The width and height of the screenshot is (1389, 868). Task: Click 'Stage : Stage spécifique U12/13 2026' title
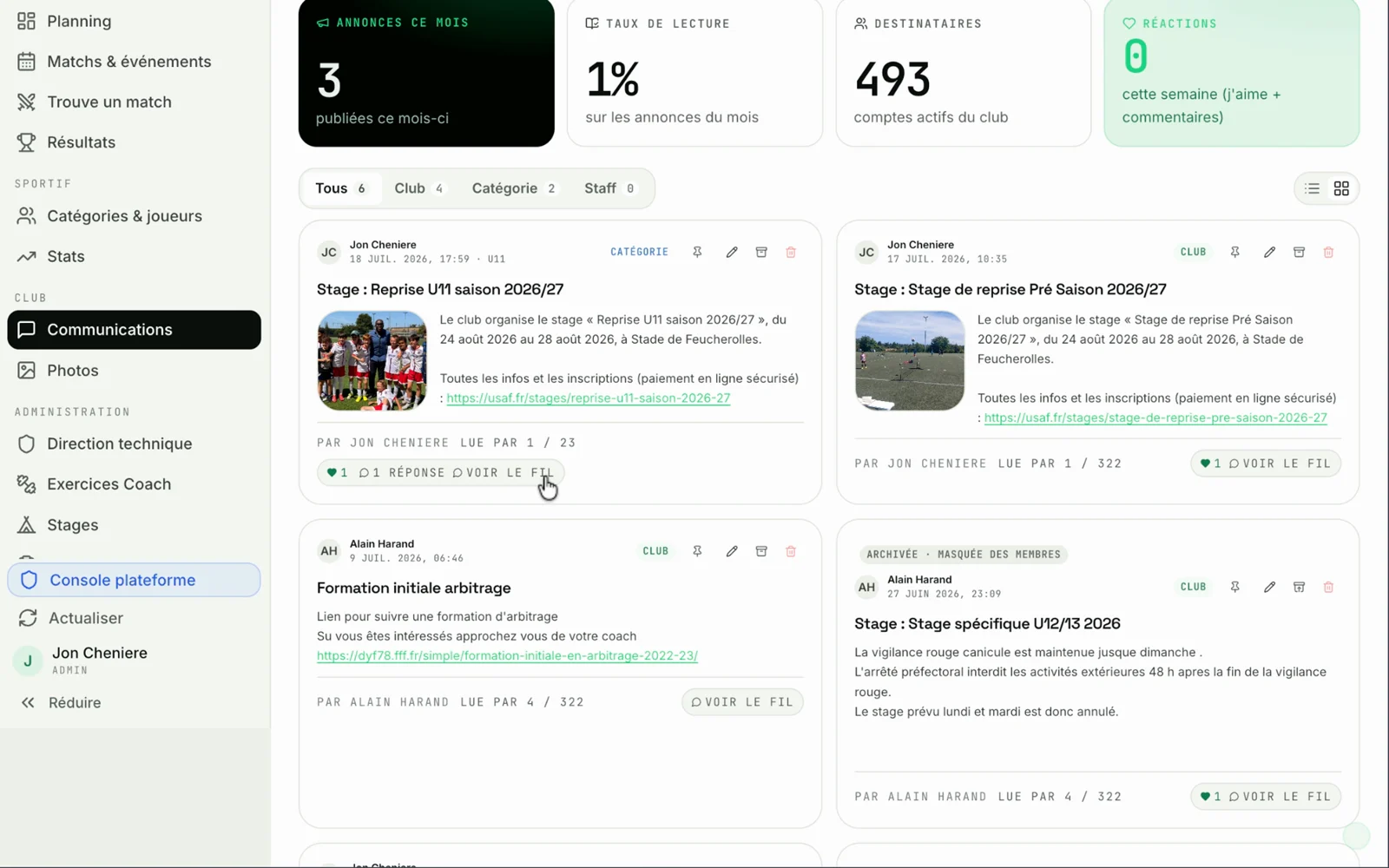[987, 624]
